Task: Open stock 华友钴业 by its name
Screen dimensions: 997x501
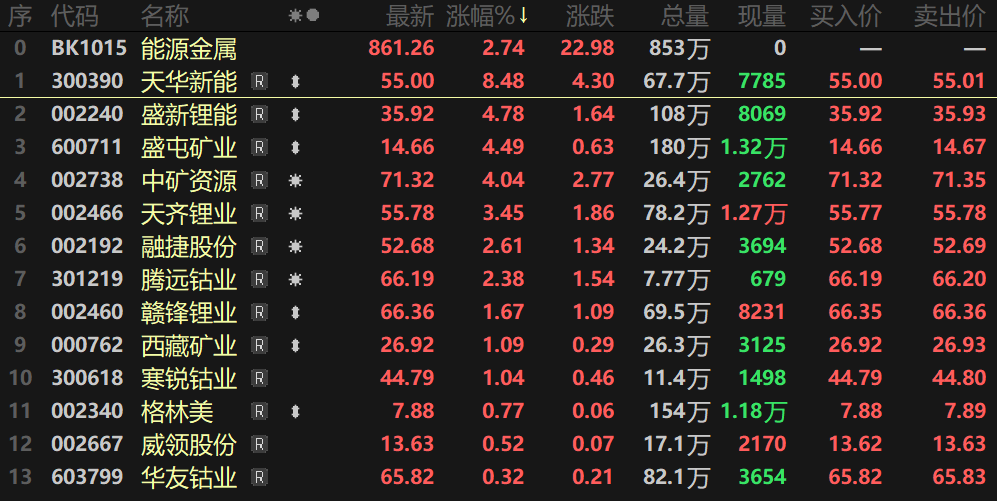Action: pos(189,478)
